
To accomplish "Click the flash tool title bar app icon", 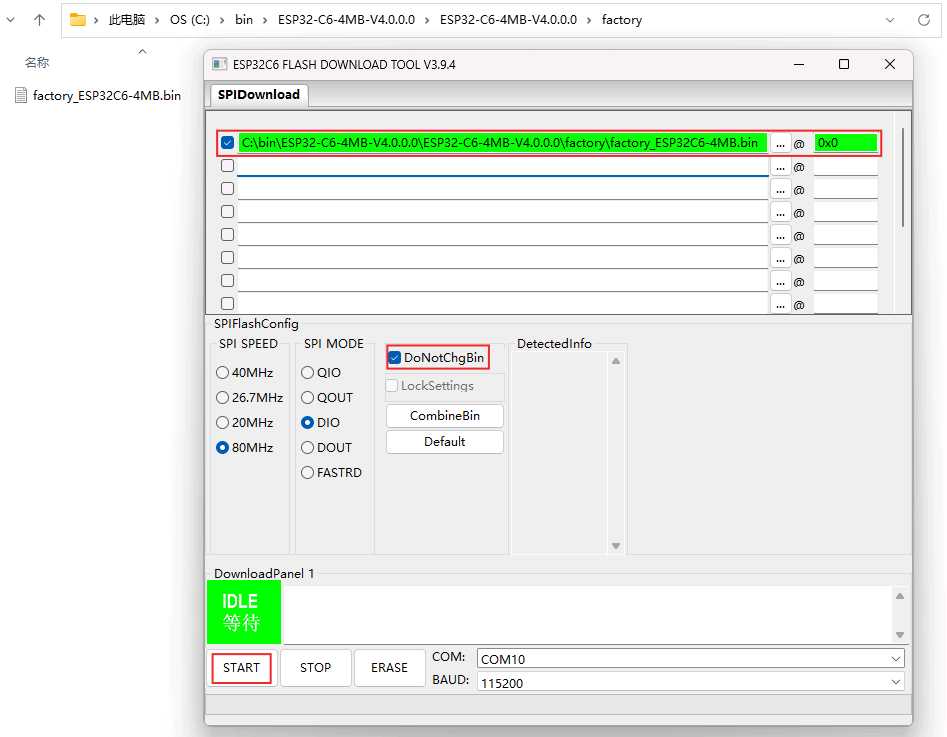I will pyautogui.click(x=219, y=64).
